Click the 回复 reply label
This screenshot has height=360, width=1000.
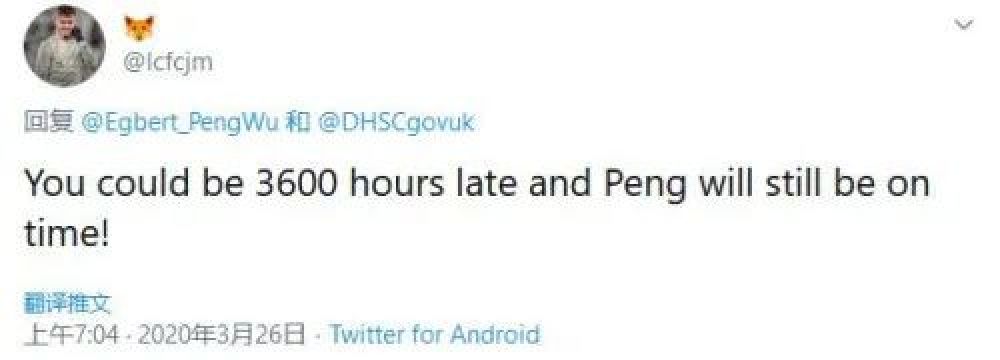pyautogui.click(x=49, y=121)
